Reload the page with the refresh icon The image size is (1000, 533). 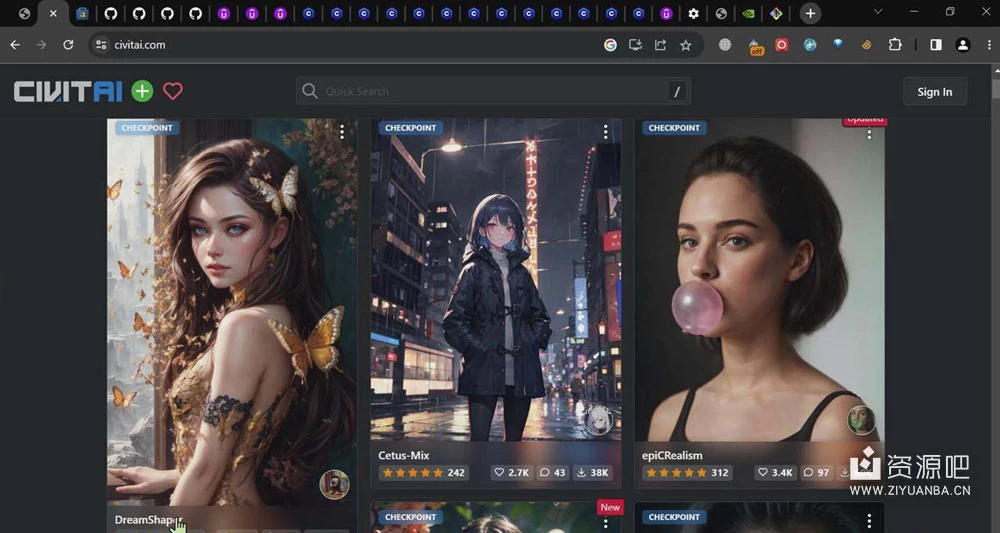[x=68, y=45]
